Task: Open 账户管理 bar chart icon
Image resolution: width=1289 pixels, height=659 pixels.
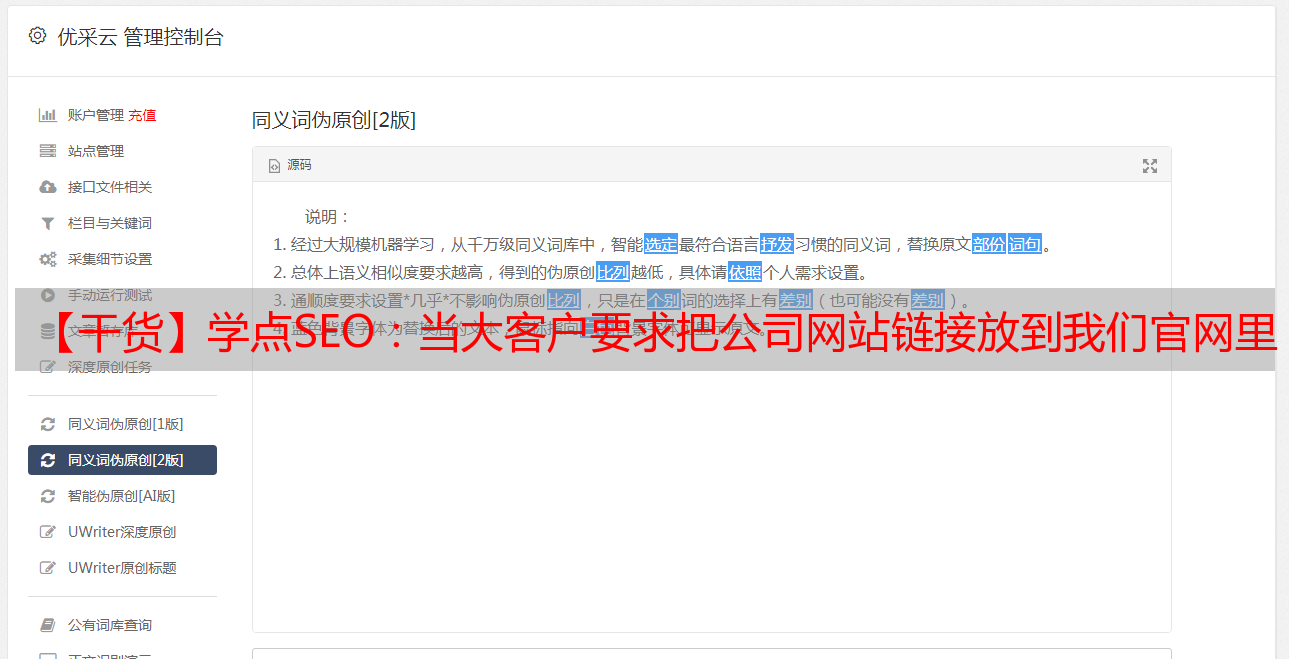Action: 47,115
